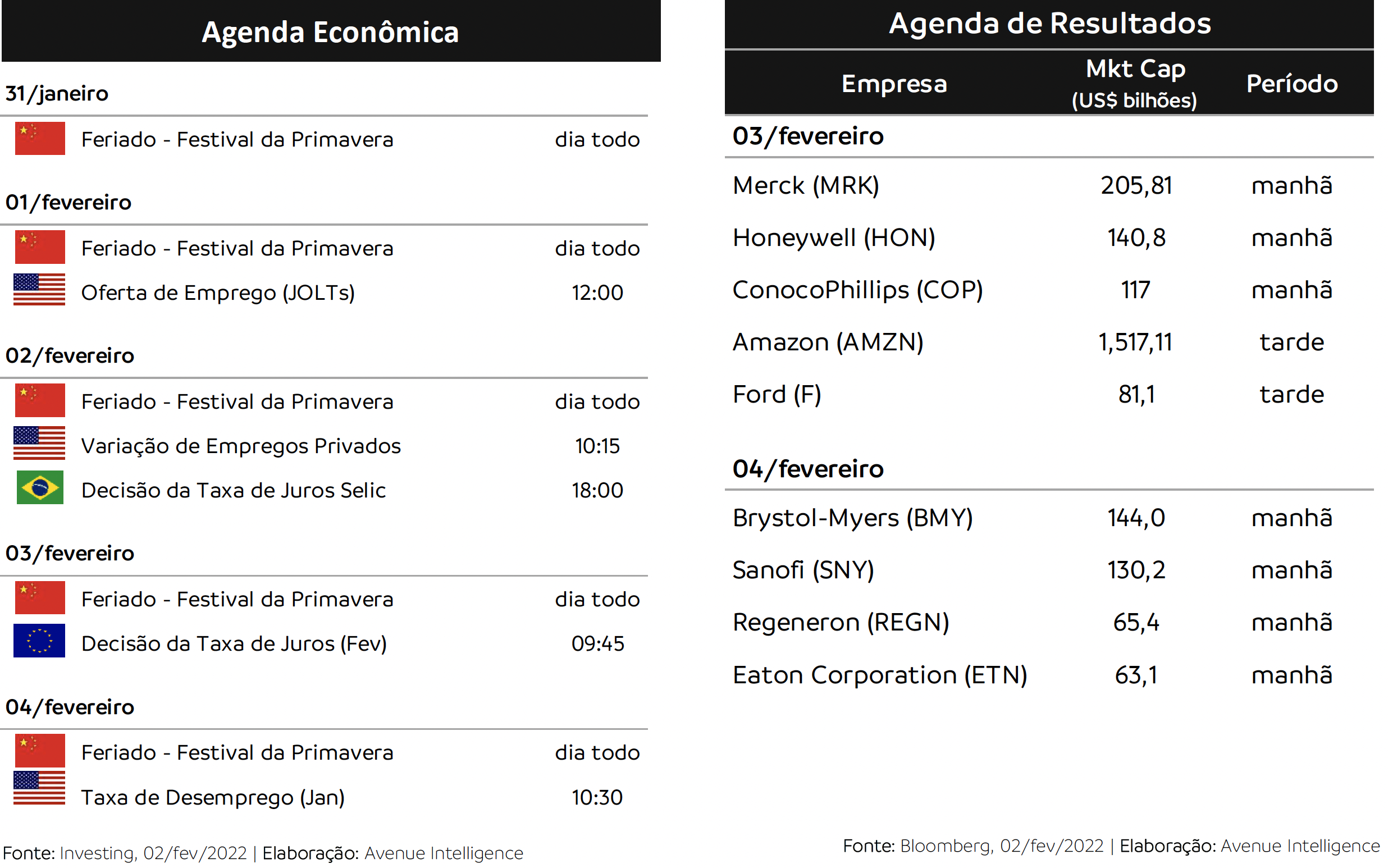Image resolution: width=1388 pixels, height=868 pixels.
Task: Click Merck (MRK) company name
Action: click(x=805, y=185)
